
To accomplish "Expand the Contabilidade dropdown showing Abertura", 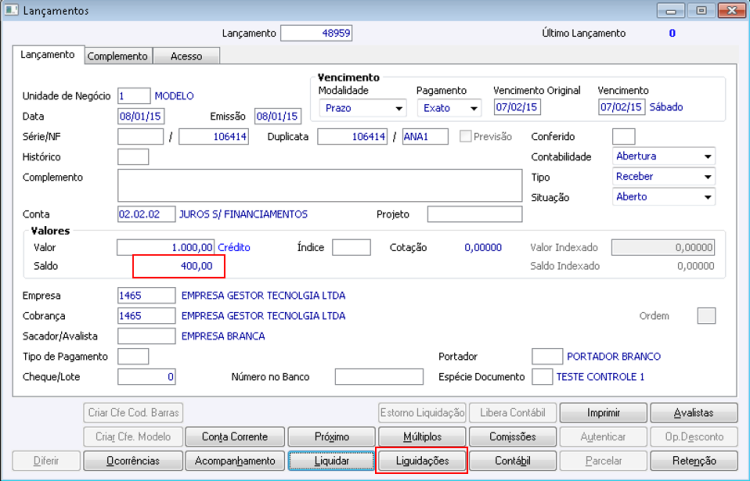I will [x=663, y=156].
